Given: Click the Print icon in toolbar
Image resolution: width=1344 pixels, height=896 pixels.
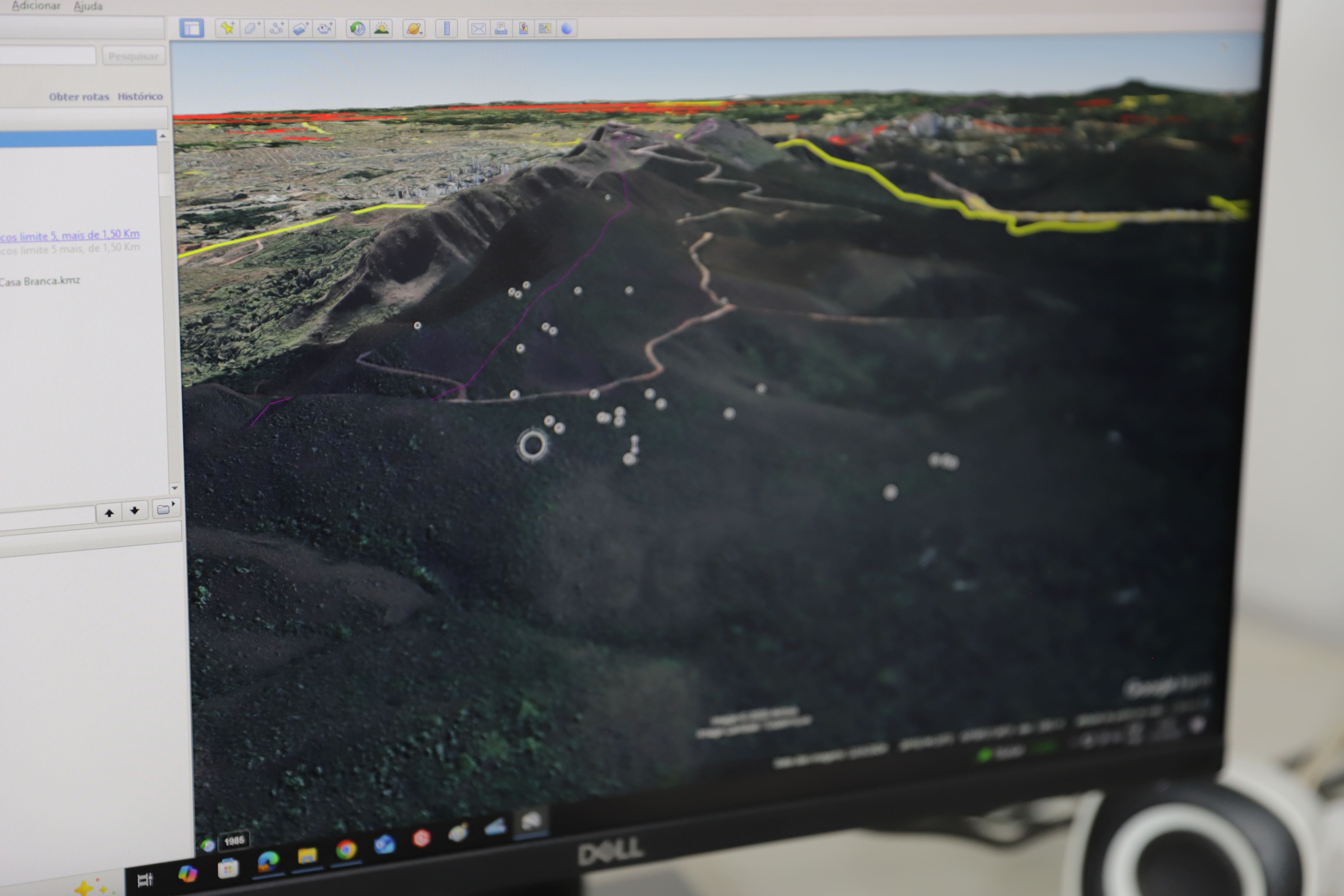Looking at the screenshot, I should pyautogui.click(x=501, y=28).
